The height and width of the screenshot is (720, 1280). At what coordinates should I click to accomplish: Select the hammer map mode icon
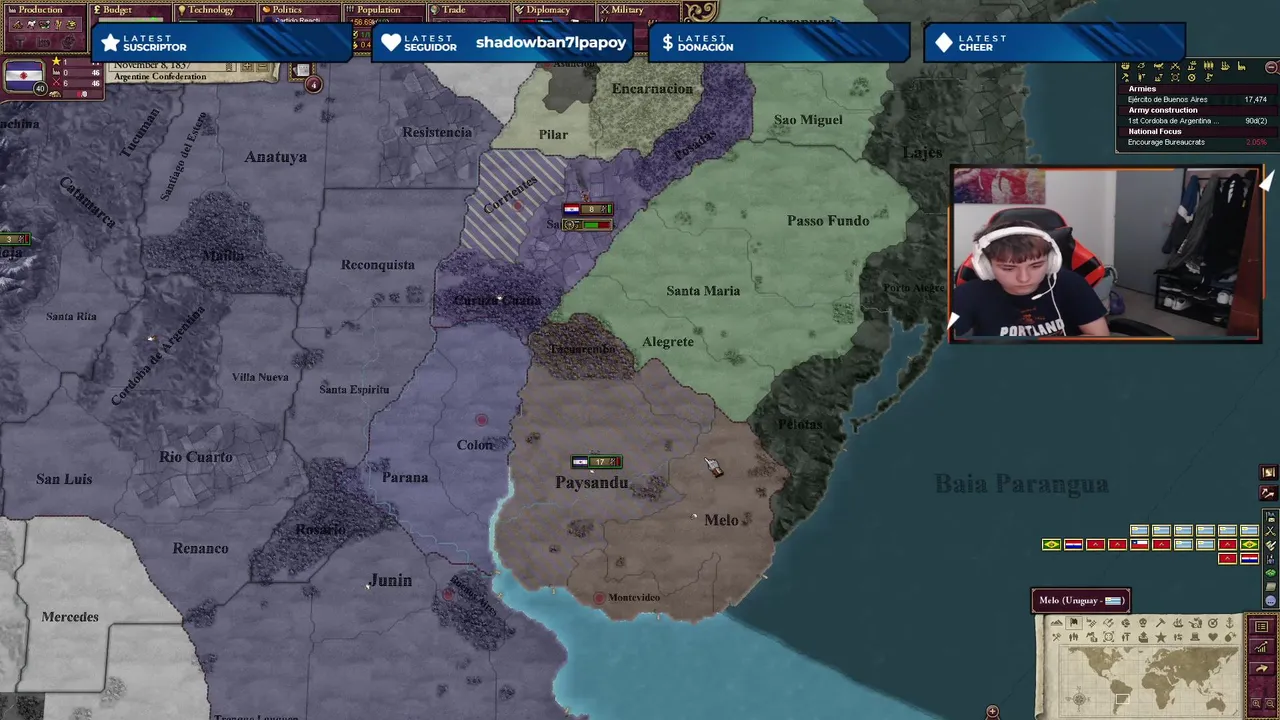1160,622
